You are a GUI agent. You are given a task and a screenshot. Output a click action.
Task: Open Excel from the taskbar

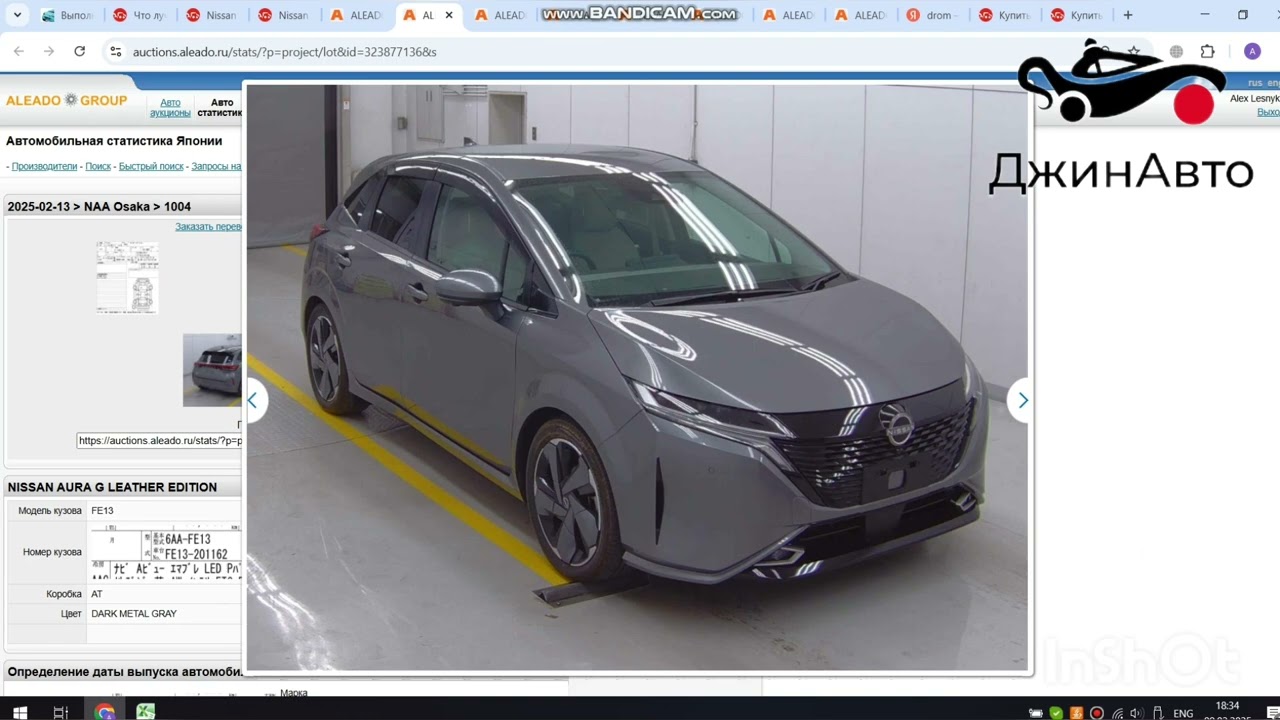[x=146, y=712]
